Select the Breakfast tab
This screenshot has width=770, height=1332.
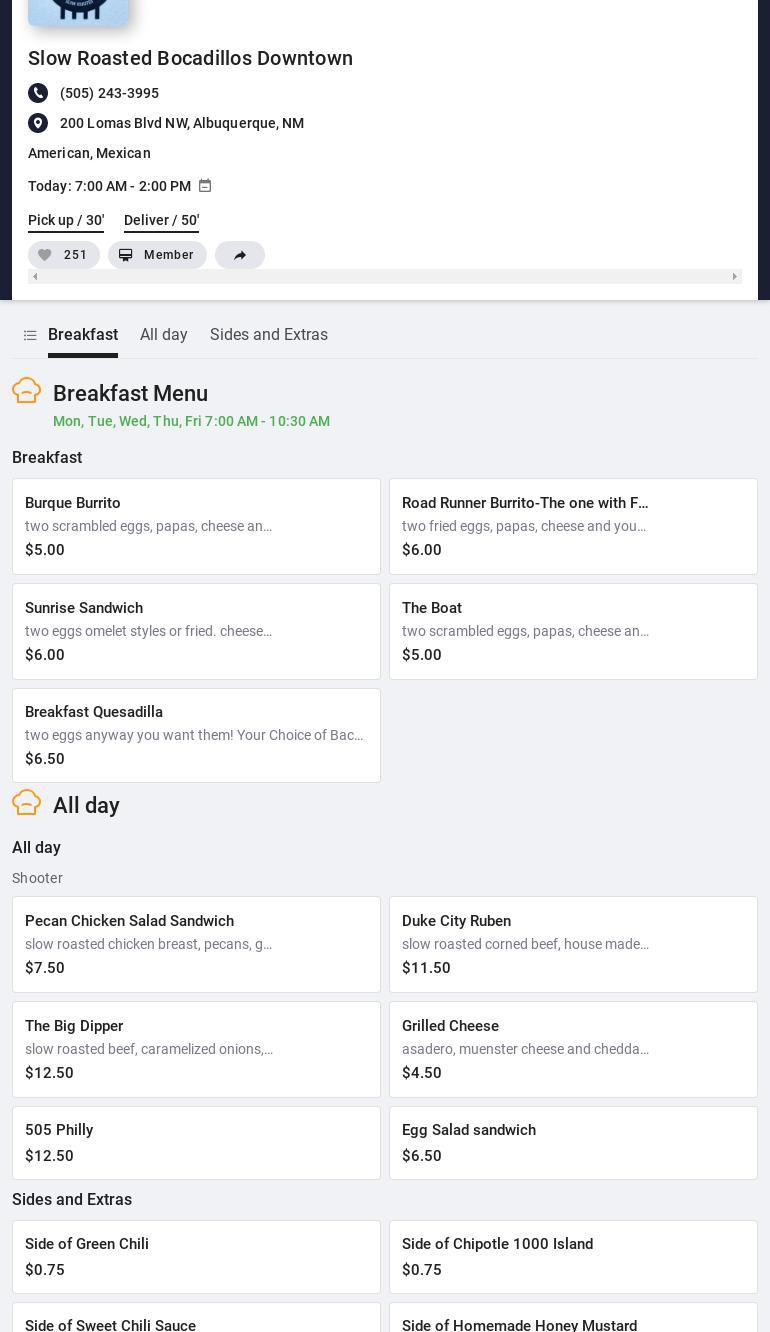[x=83, y=335]
